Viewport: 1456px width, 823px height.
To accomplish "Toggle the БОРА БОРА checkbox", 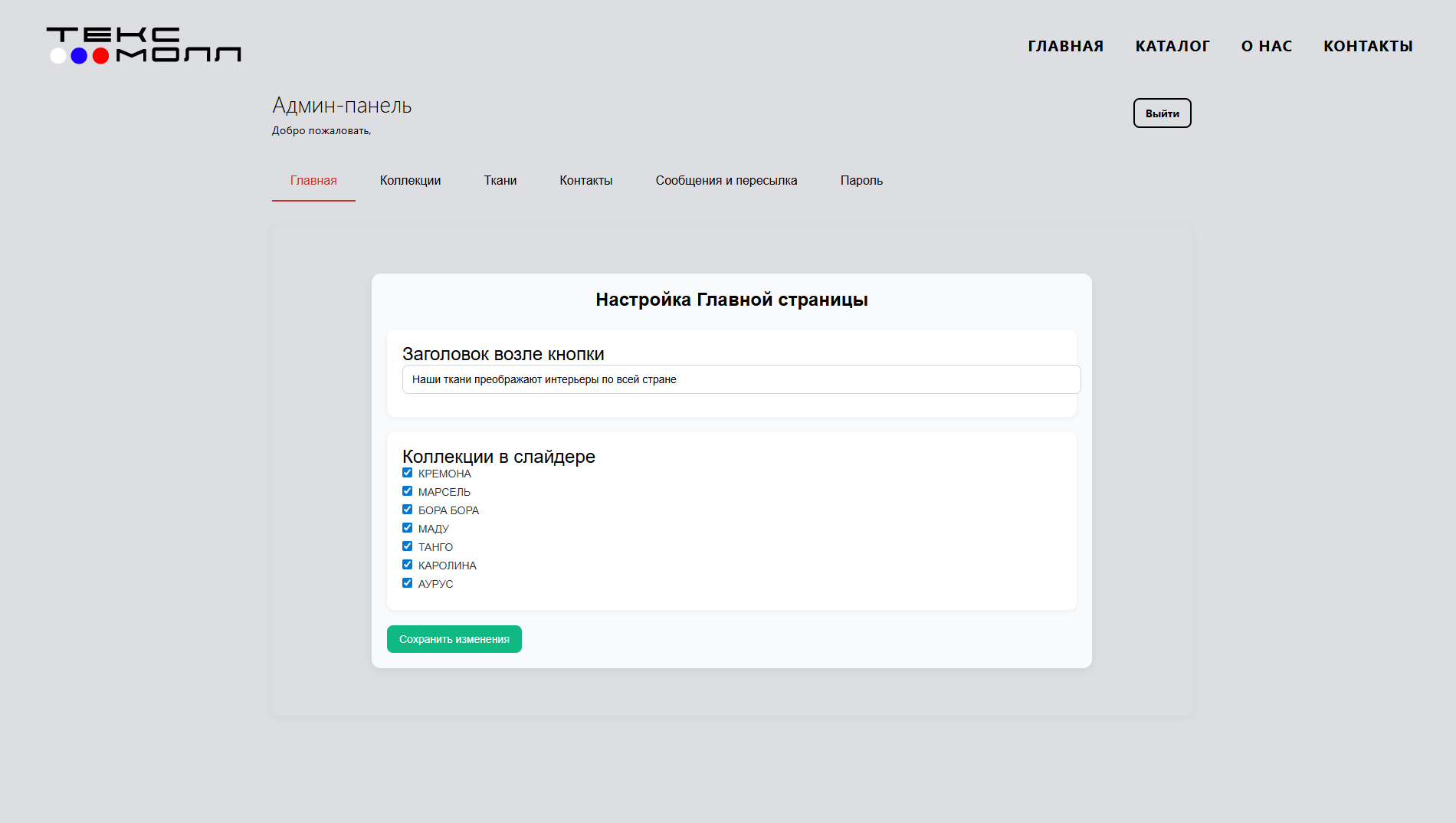I will [407, 509].
